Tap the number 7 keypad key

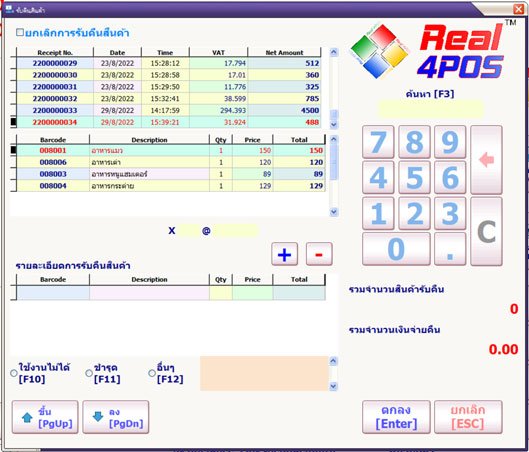point(378,142)
